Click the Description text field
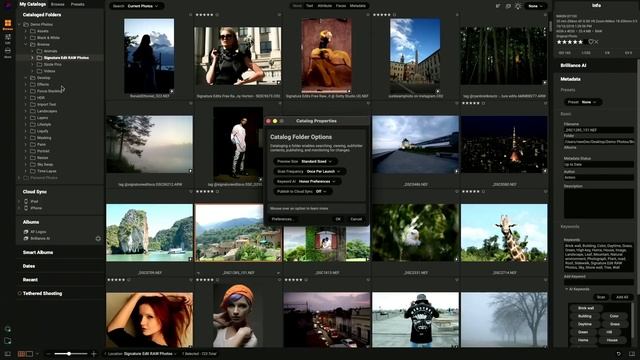The height and width of the screenshot is (360, 640). point(598,203)
